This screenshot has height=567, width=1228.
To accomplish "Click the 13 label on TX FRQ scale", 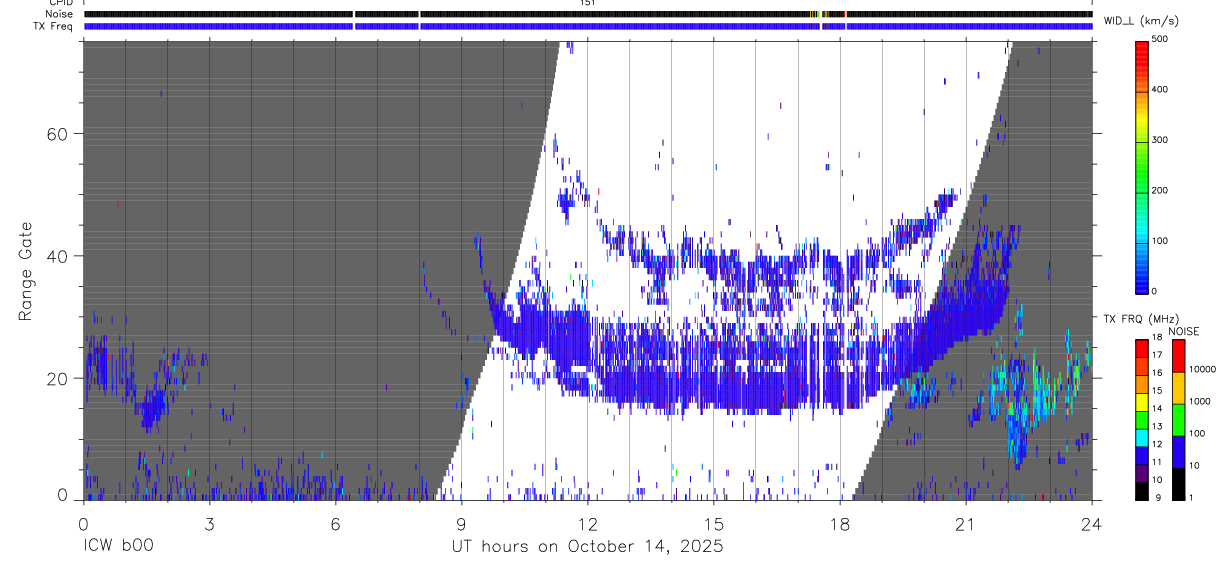I will click(x=1158, y=427).
